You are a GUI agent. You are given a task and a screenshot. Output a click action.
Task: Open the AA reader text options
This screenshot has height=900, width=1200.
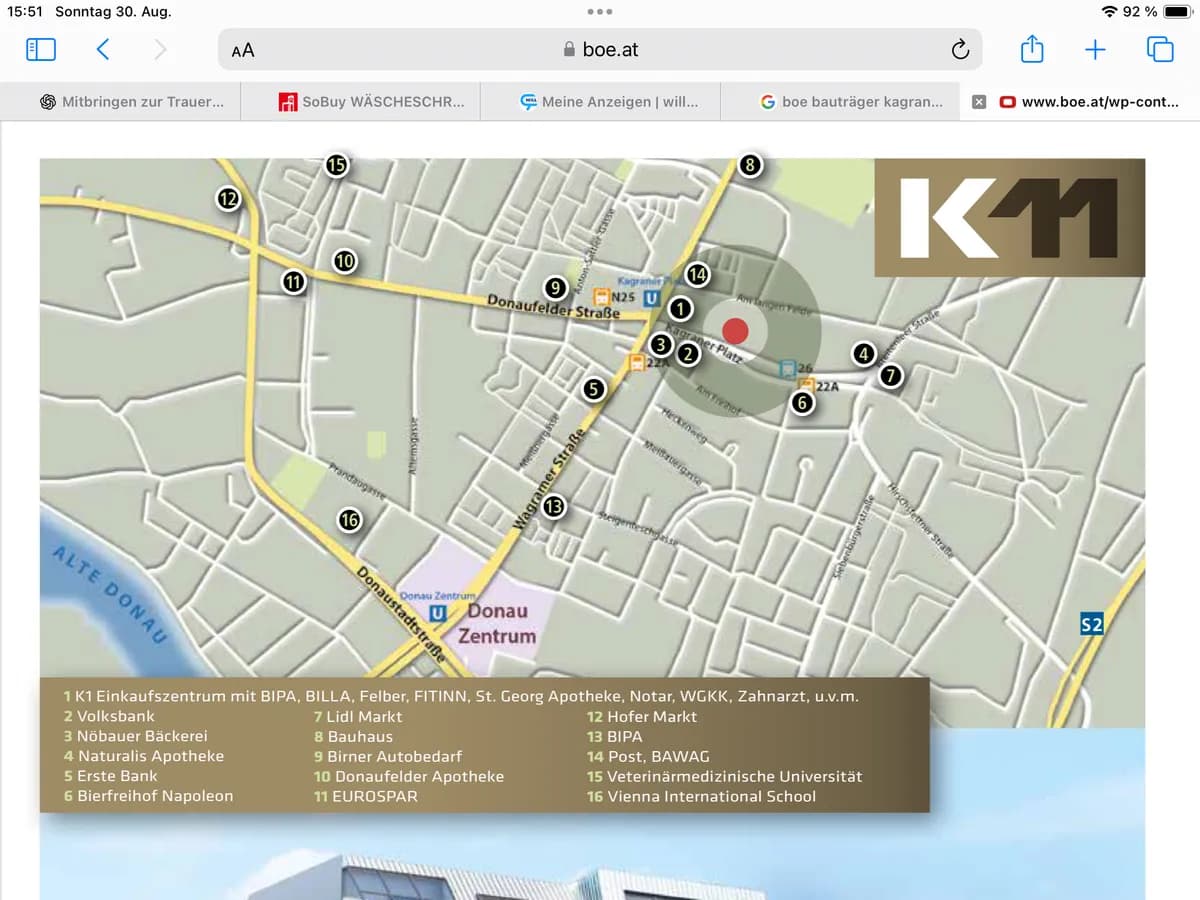coord(243,50)
